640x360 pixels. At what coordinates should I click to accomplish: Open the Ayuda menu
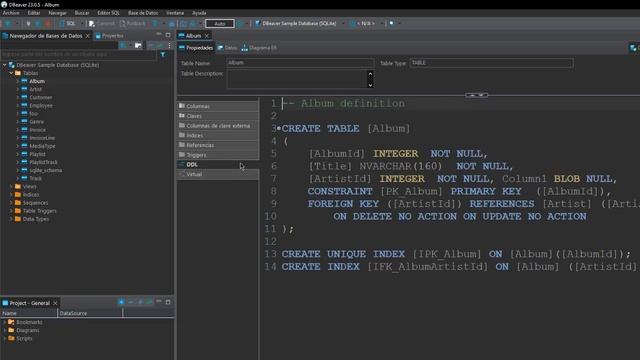[199, 13]
